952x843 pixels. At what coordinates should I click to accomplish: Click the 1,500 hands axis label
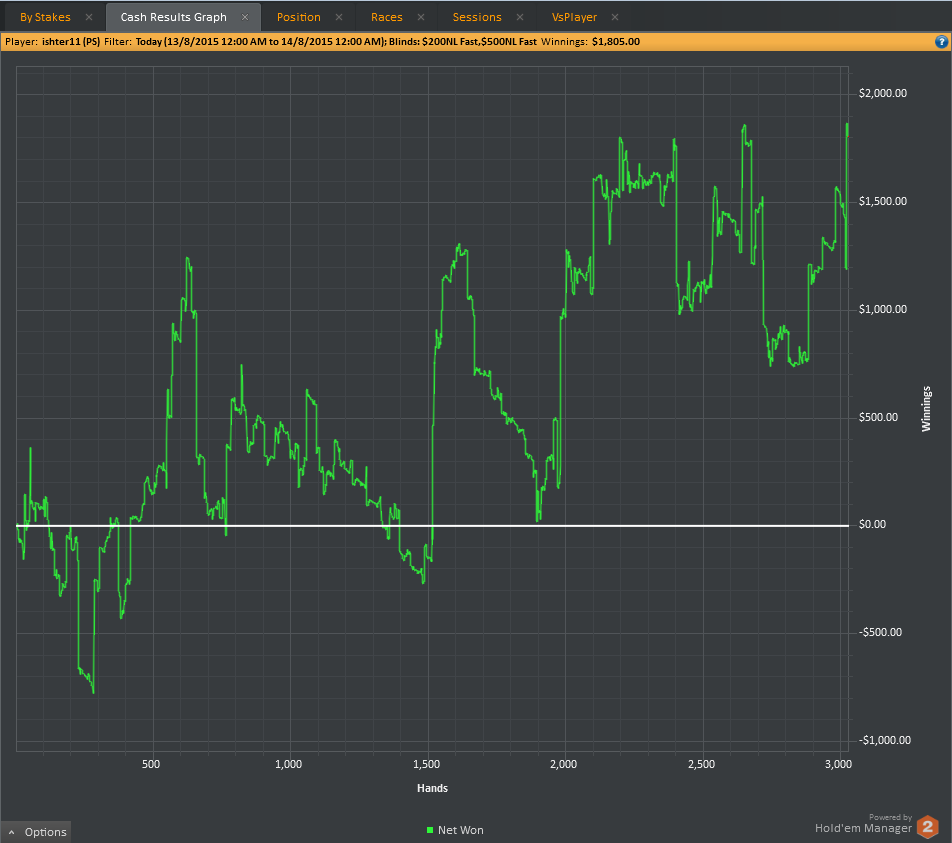point(426,765)
